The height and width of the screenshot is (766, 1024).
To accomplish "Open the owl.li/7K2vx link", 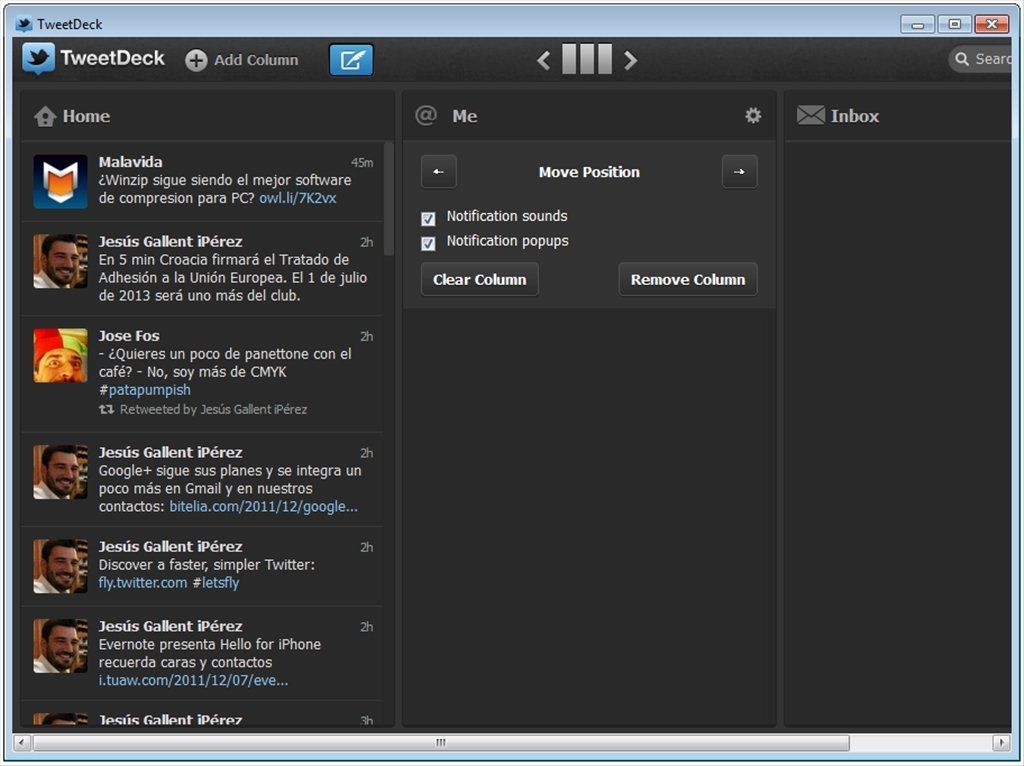I will coord(298,198).
